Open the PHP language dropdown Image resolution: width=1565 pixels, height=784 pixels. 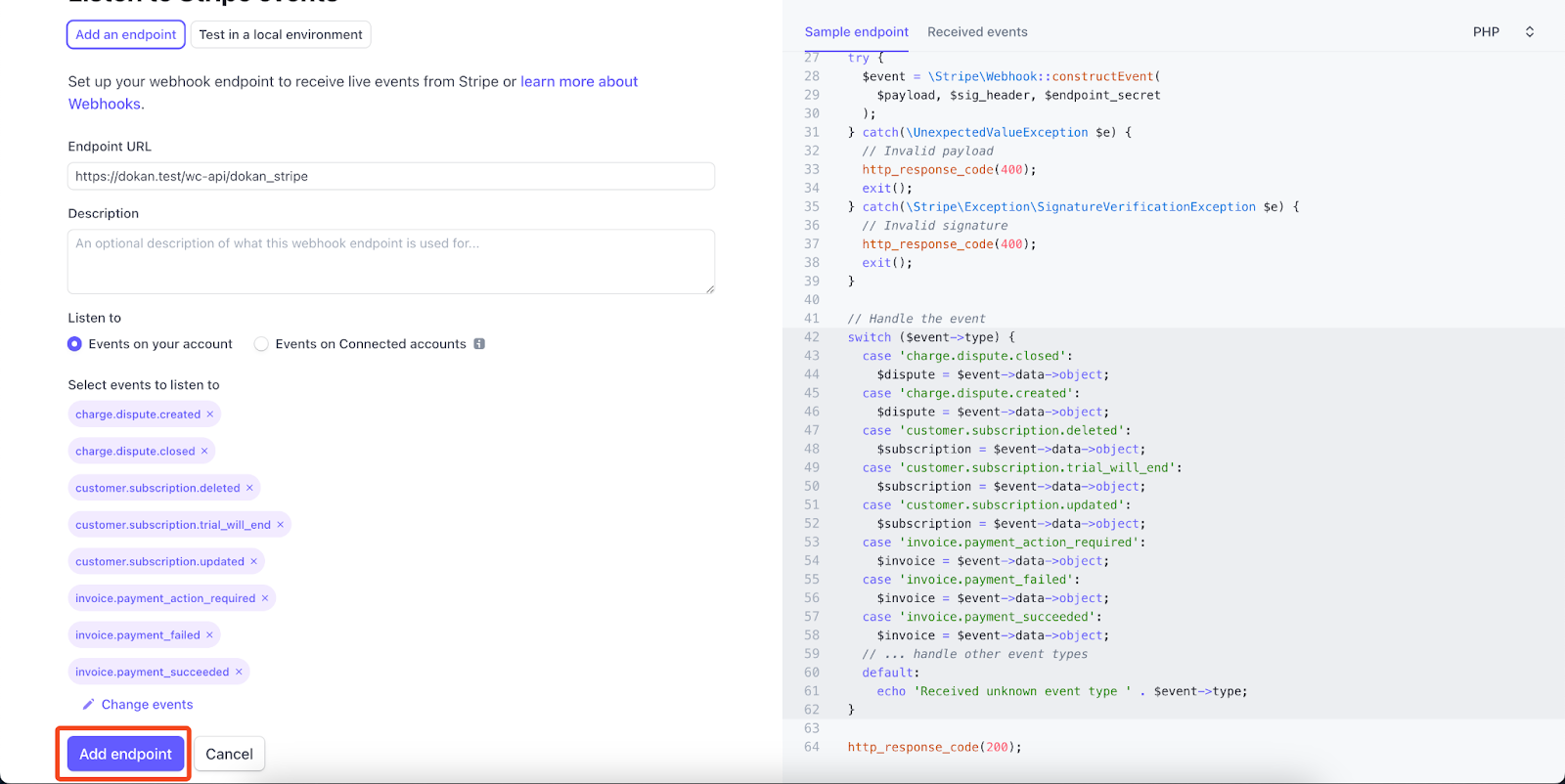pos(1503,32)
